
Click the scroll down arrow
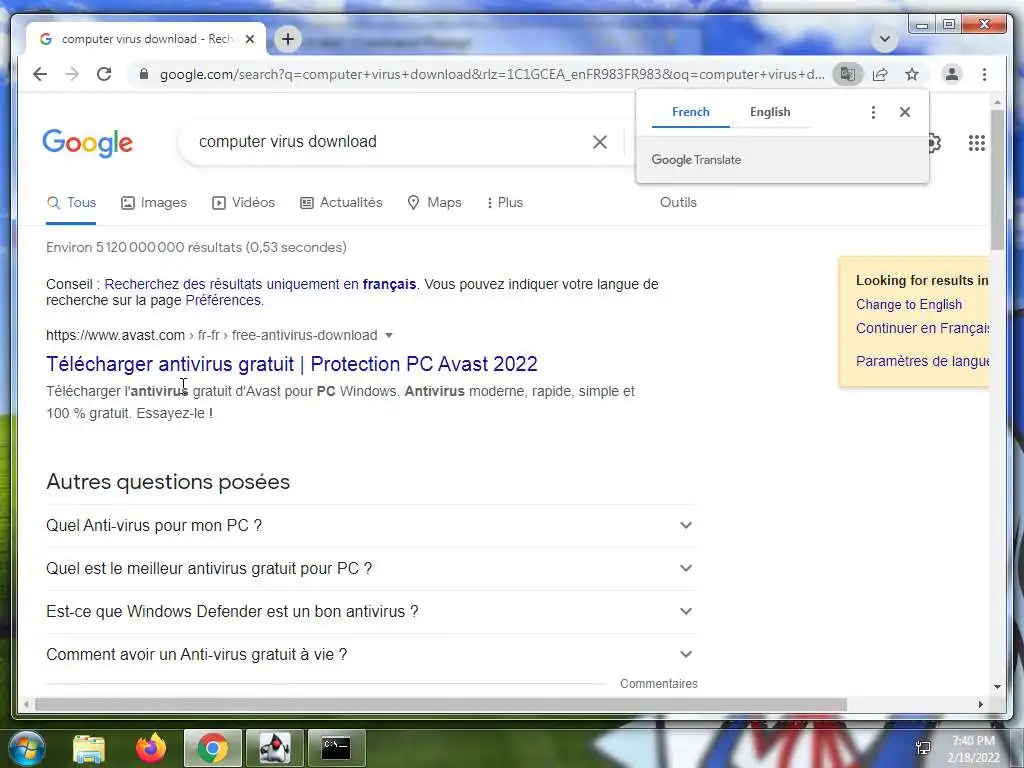coord(997,686)
